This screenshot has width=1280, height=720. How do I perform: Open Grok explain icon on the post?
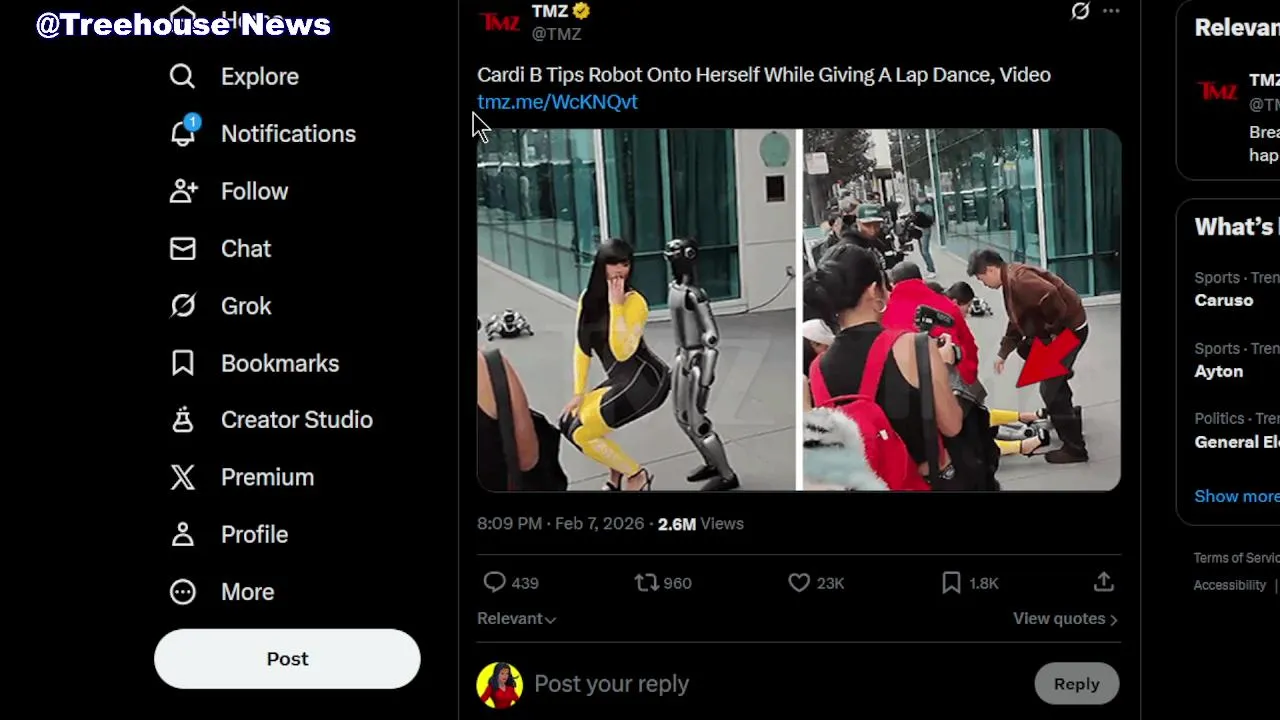(x=1080, y=11)
